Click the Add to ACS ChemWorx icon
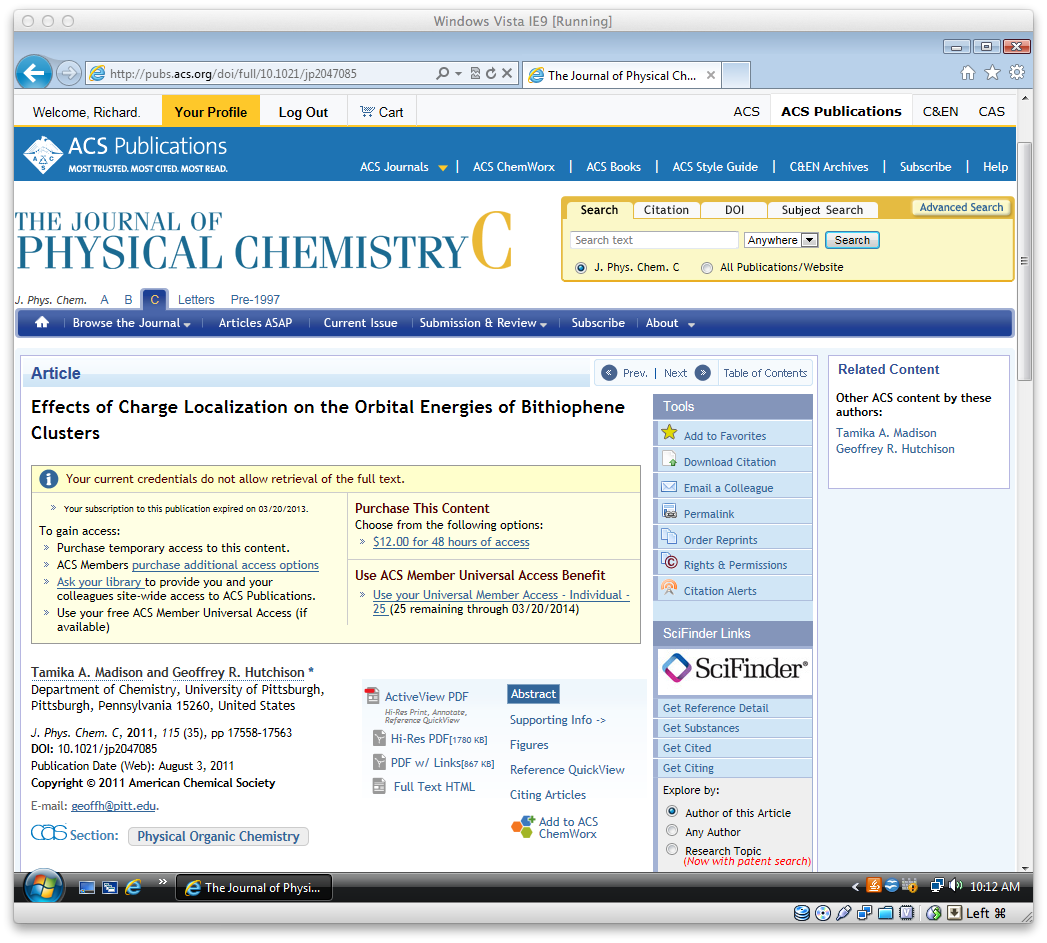The height and width of the screenshot is (943, 1047). point(524,827)
